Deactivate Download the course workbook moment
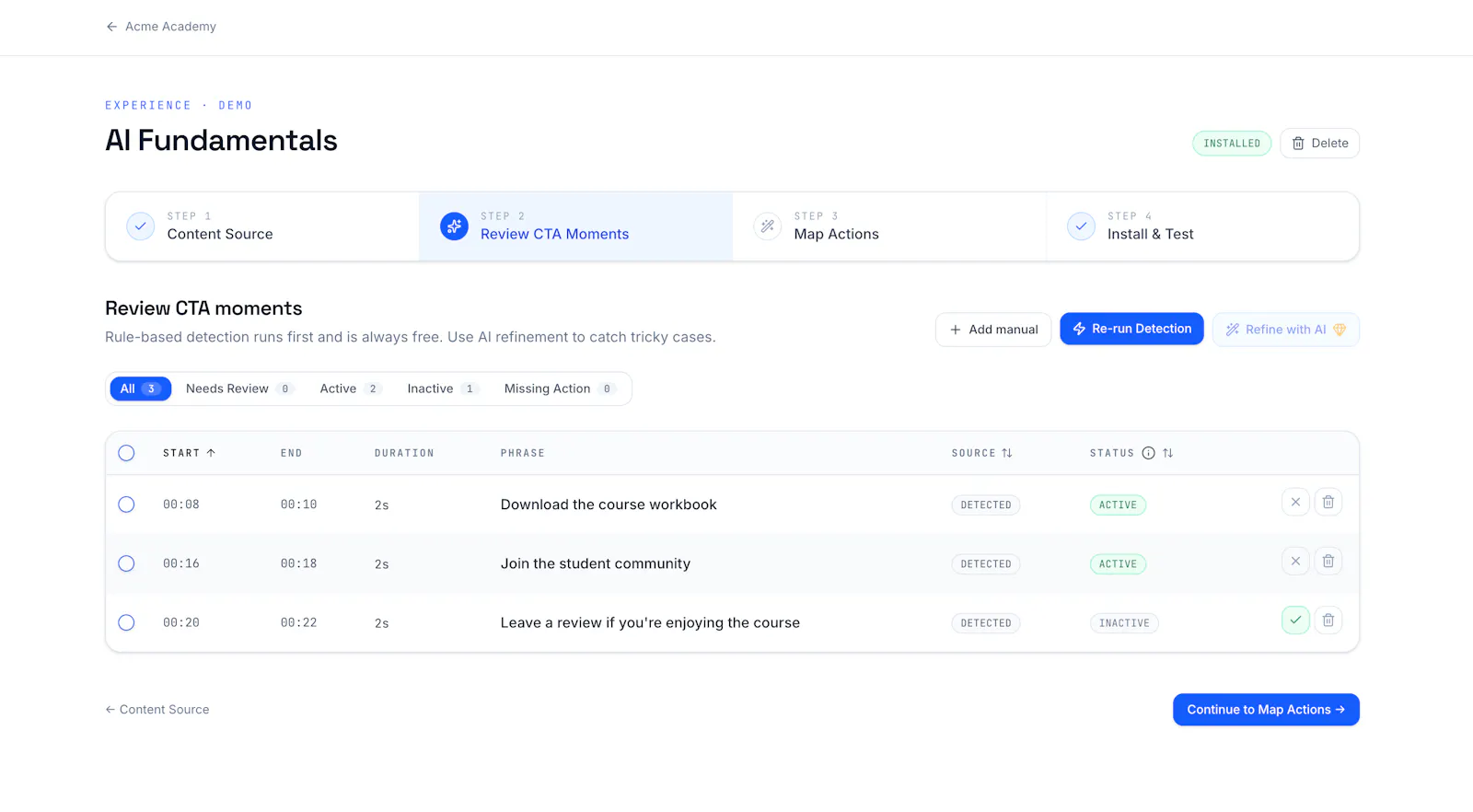 tap(1295, 502)
